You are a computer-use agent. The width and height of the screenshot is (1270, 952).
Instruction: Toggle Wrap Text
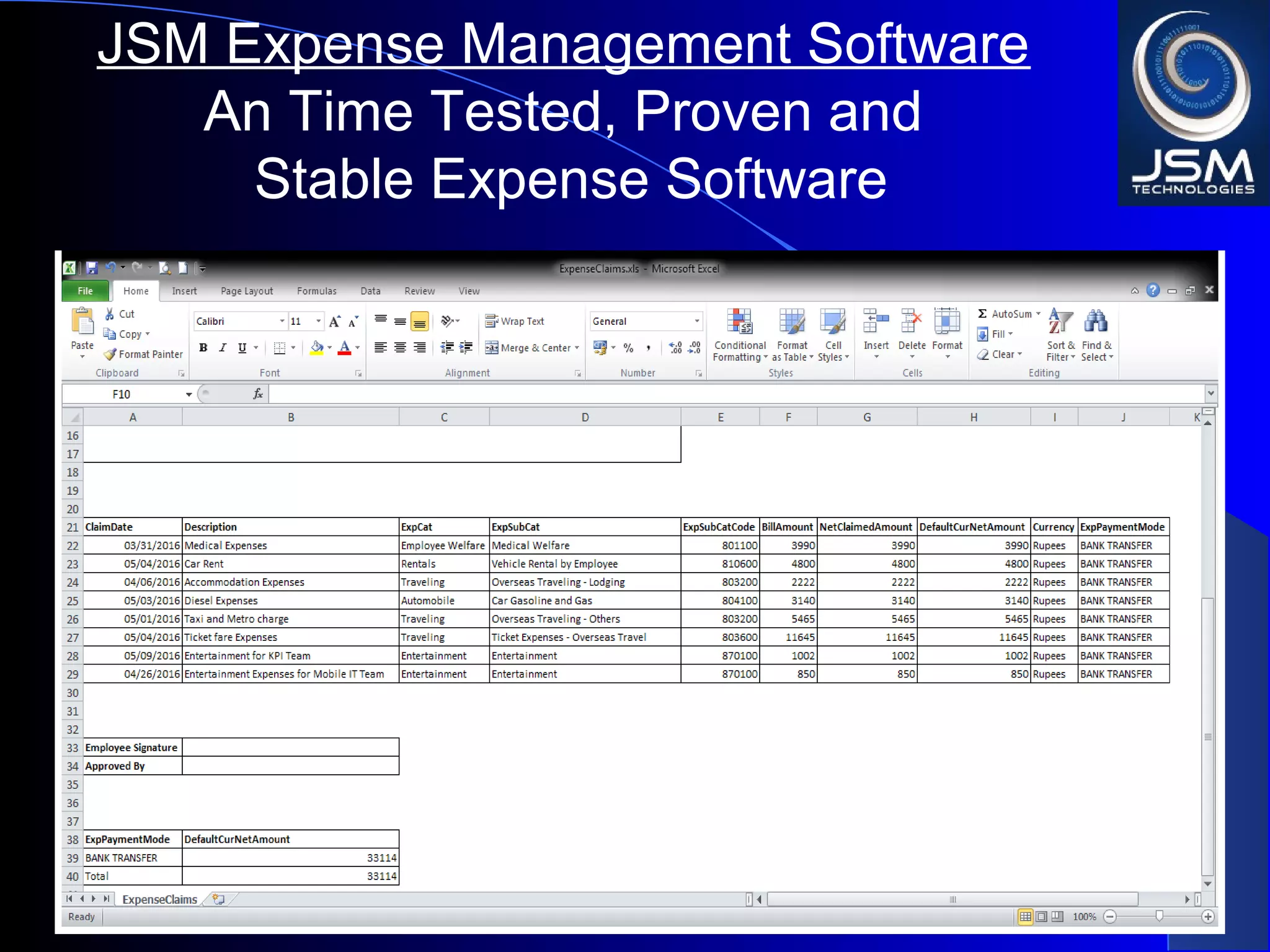tap(514, 321)
